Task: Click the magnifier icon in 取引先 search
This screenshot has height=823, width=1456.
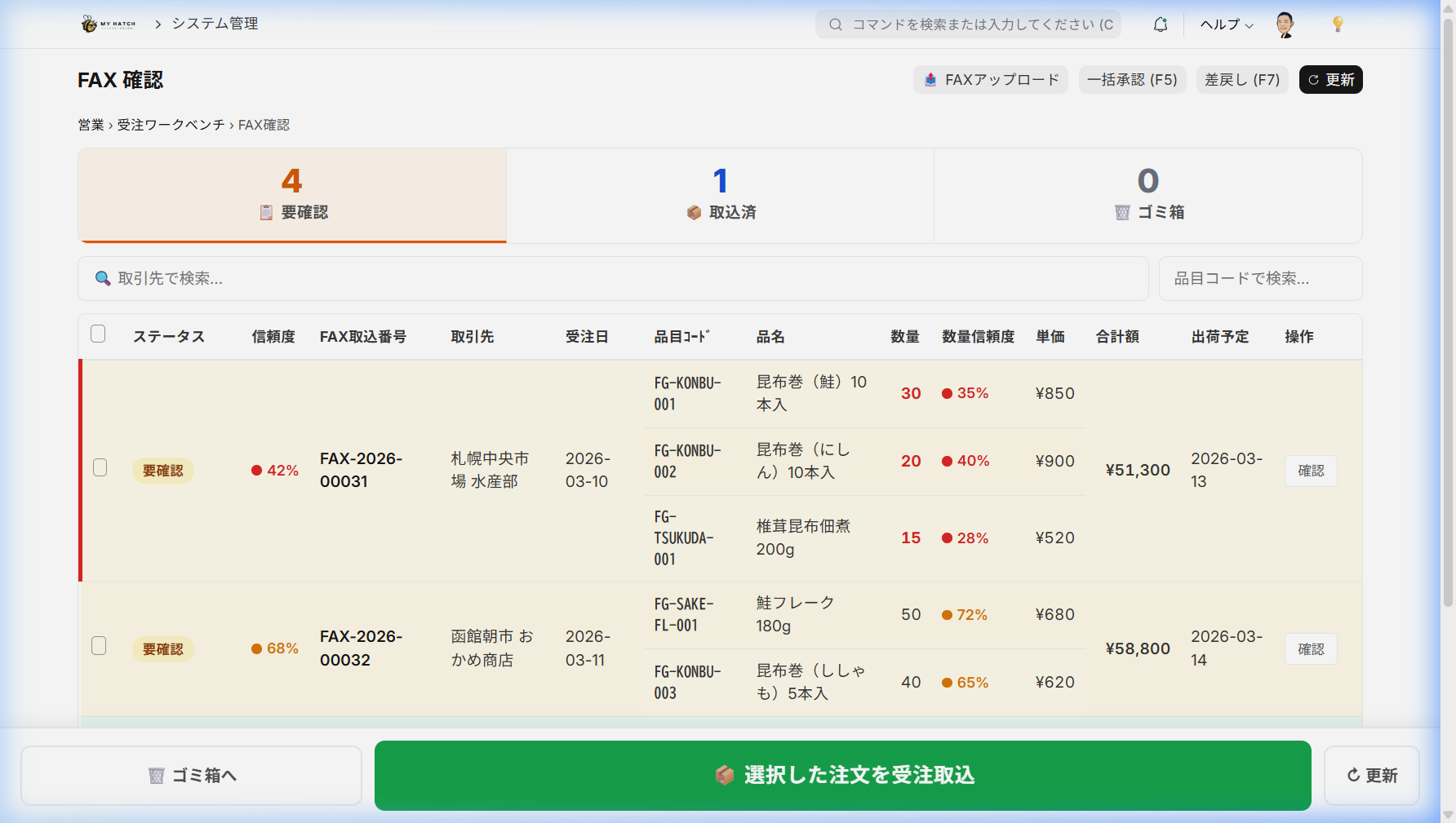Action: coord(103,279)
